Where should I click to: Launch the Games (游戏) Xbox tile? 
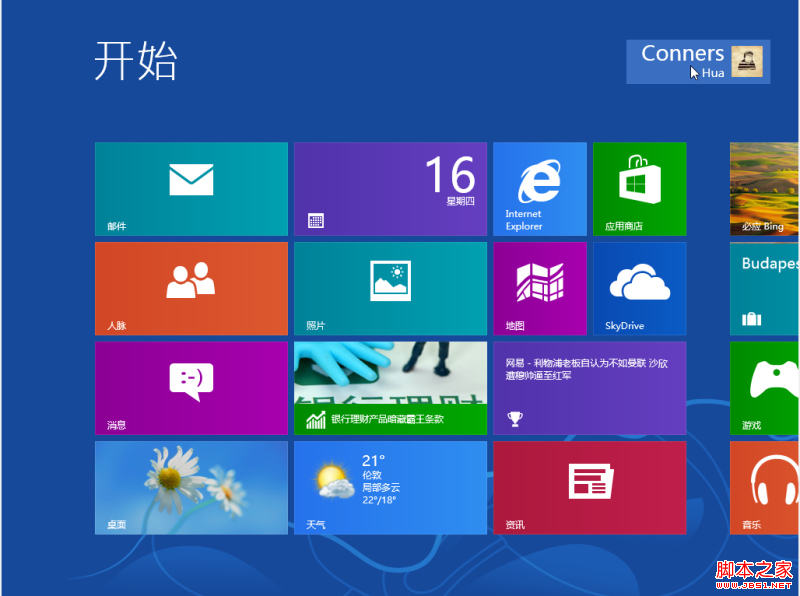tap(765, 388)
